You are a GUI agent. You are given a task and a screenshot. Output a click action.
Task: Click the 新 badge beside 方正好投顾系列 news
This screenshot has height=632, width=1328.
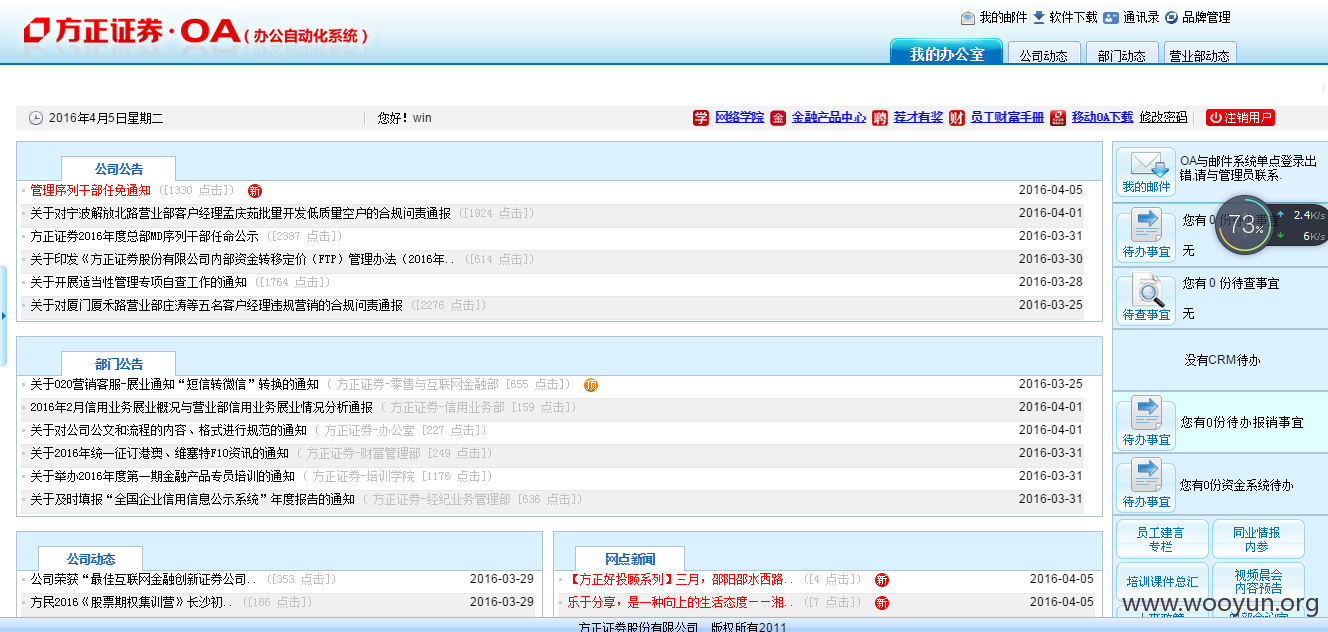(882, 579)
